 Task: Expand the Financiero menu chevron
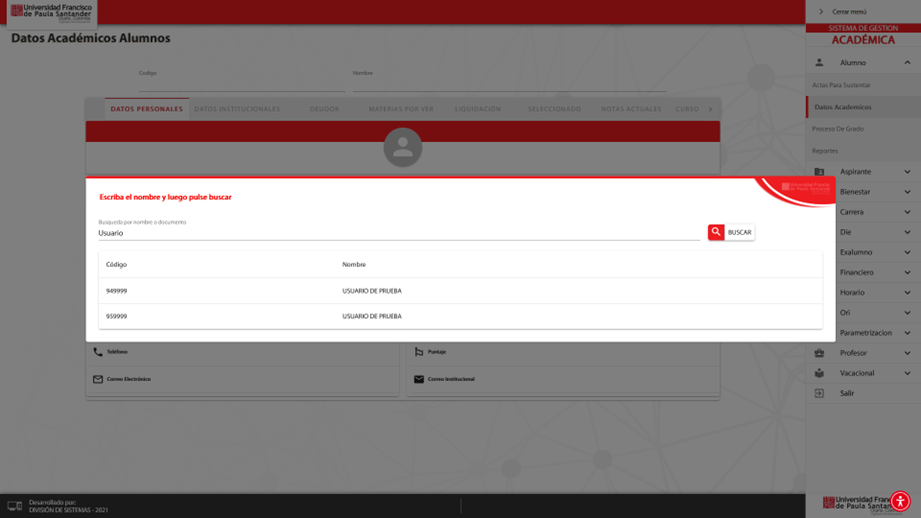[907, 272]
